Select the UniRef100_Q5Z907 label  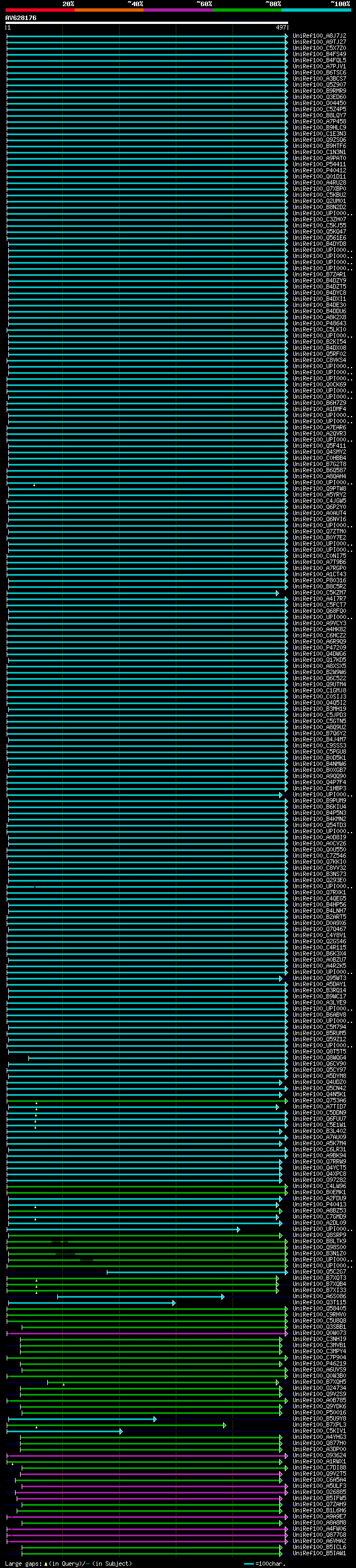tap(319, 85)
